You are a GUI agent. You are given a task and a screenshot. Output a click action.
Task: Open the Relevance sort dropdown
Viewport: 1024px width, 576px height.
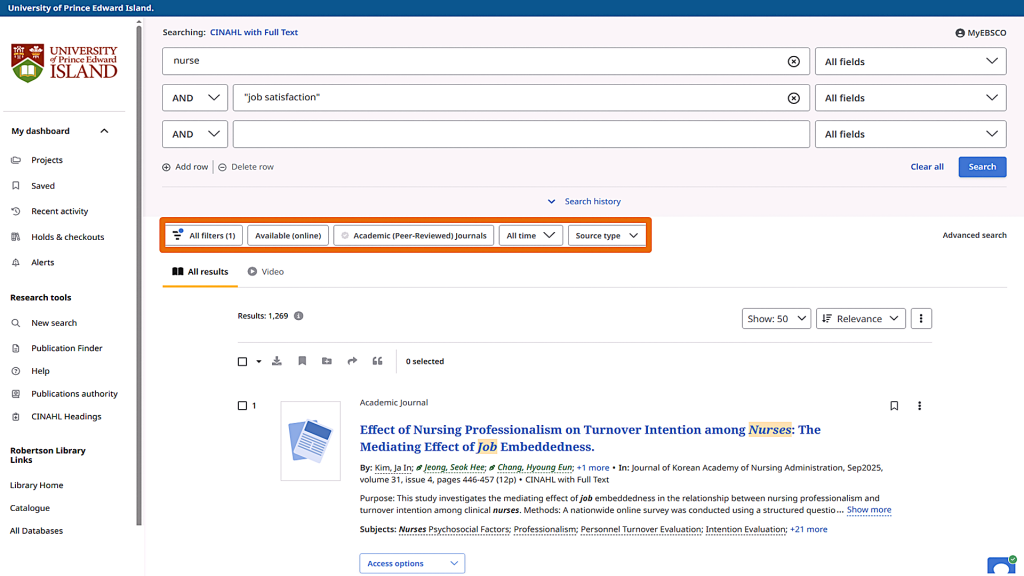(x=860, y=319)
